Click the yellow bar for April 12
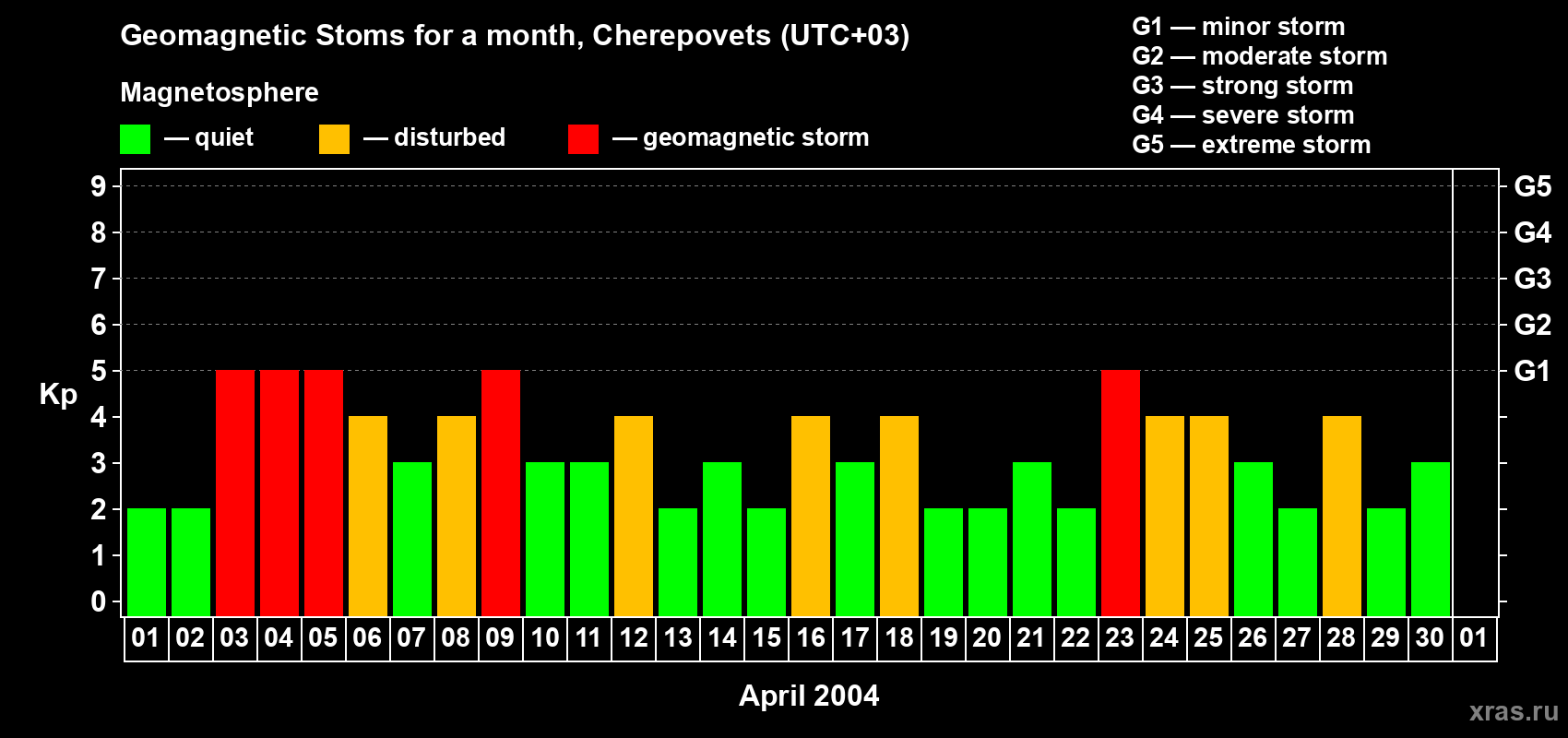This screenshot has width=1568, height=738. 633,516
